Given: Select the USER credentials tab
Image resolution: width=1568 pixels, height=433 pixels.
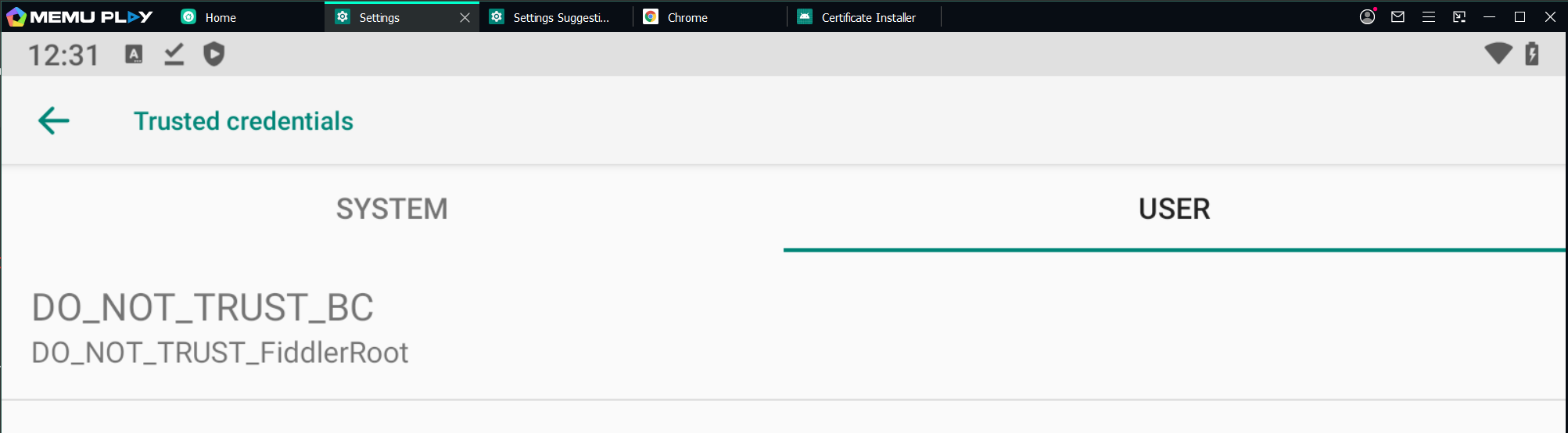Looking at the screenshot, I should 1174,209.
